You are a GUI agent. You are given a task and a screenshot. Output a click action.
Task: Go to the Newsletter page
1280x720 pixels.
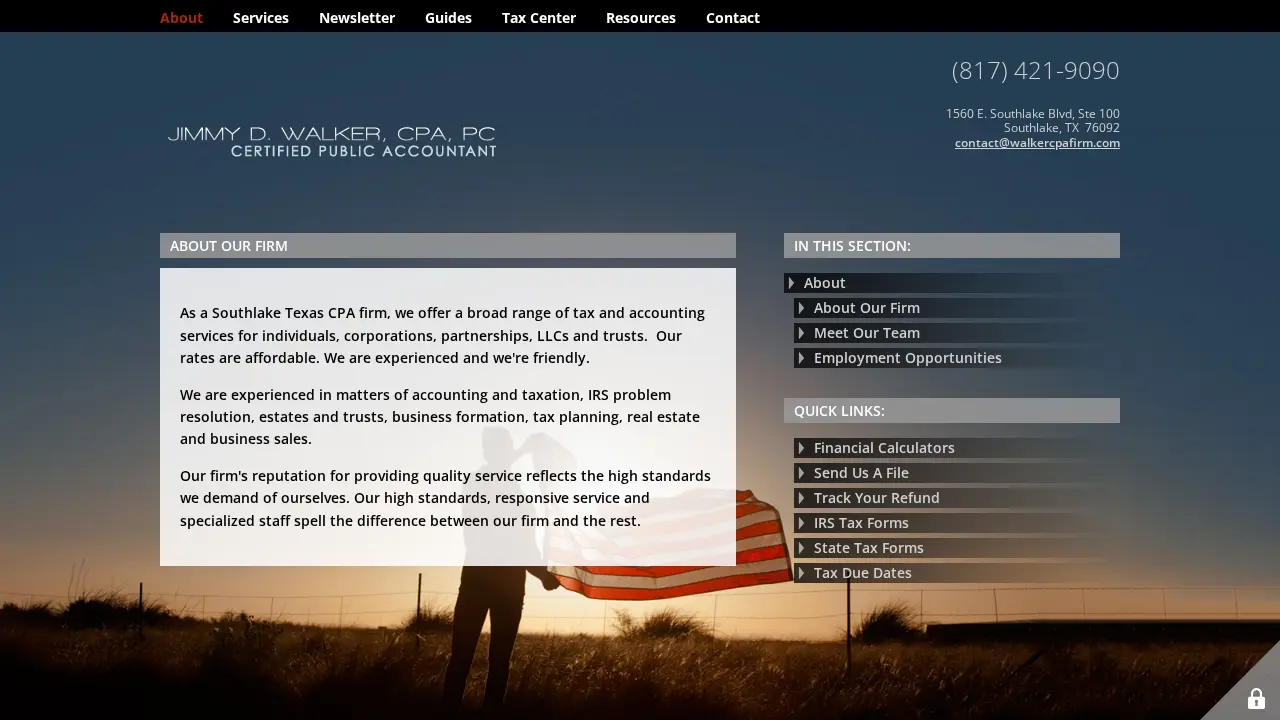[357, 18]
